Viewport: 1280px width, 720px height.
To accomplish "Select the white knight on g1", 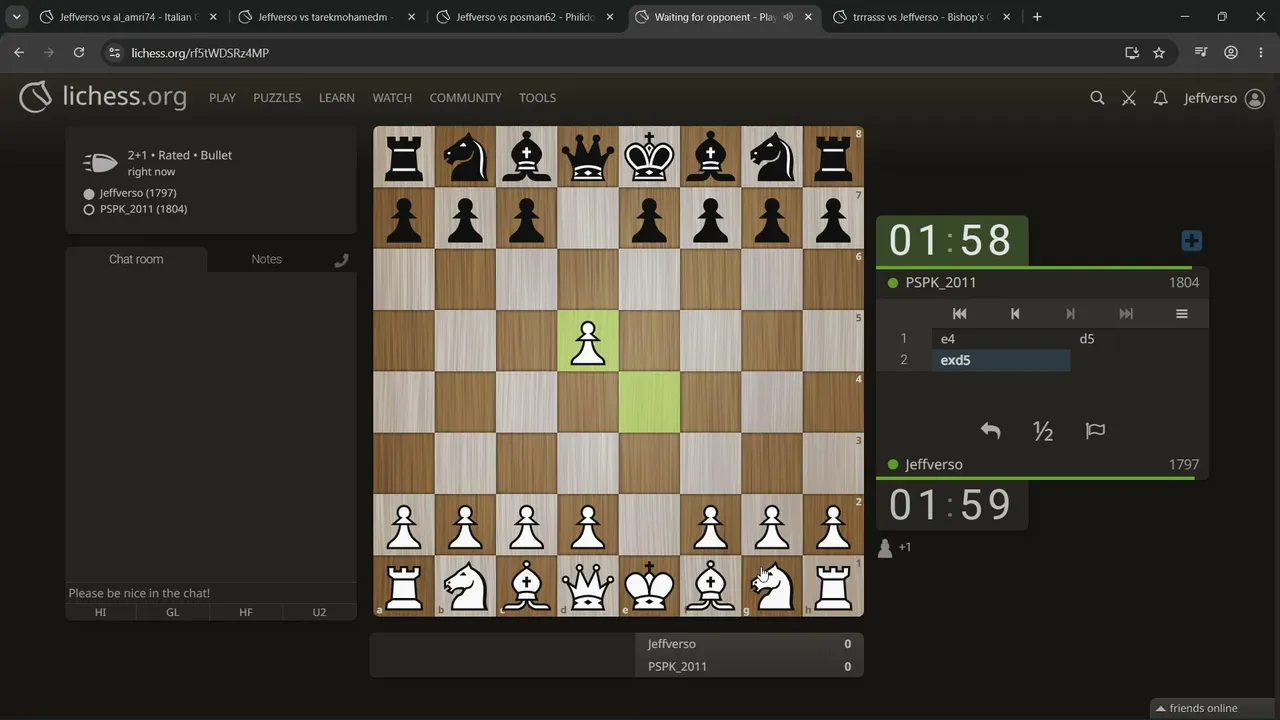I will [x=772, y=586].
